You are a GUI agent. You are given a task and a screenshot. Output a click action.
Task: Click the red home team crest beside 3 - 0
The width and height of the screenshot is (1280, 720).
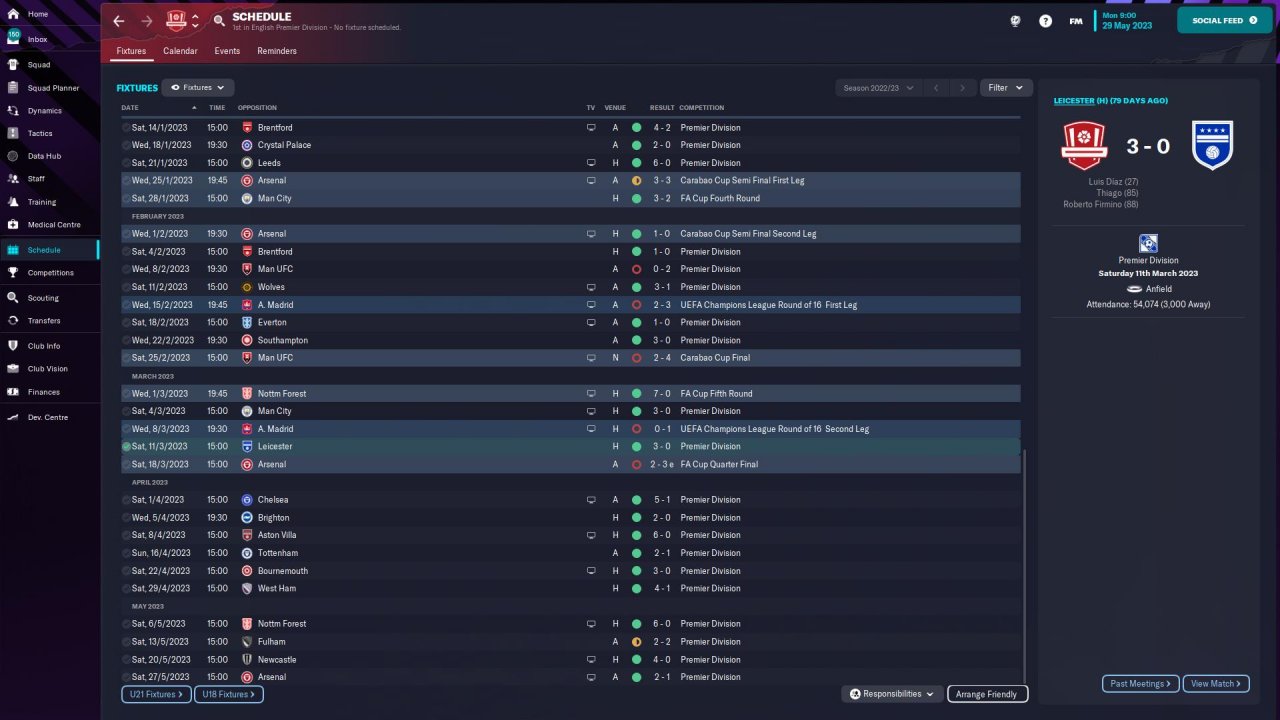click(1084, 146)
